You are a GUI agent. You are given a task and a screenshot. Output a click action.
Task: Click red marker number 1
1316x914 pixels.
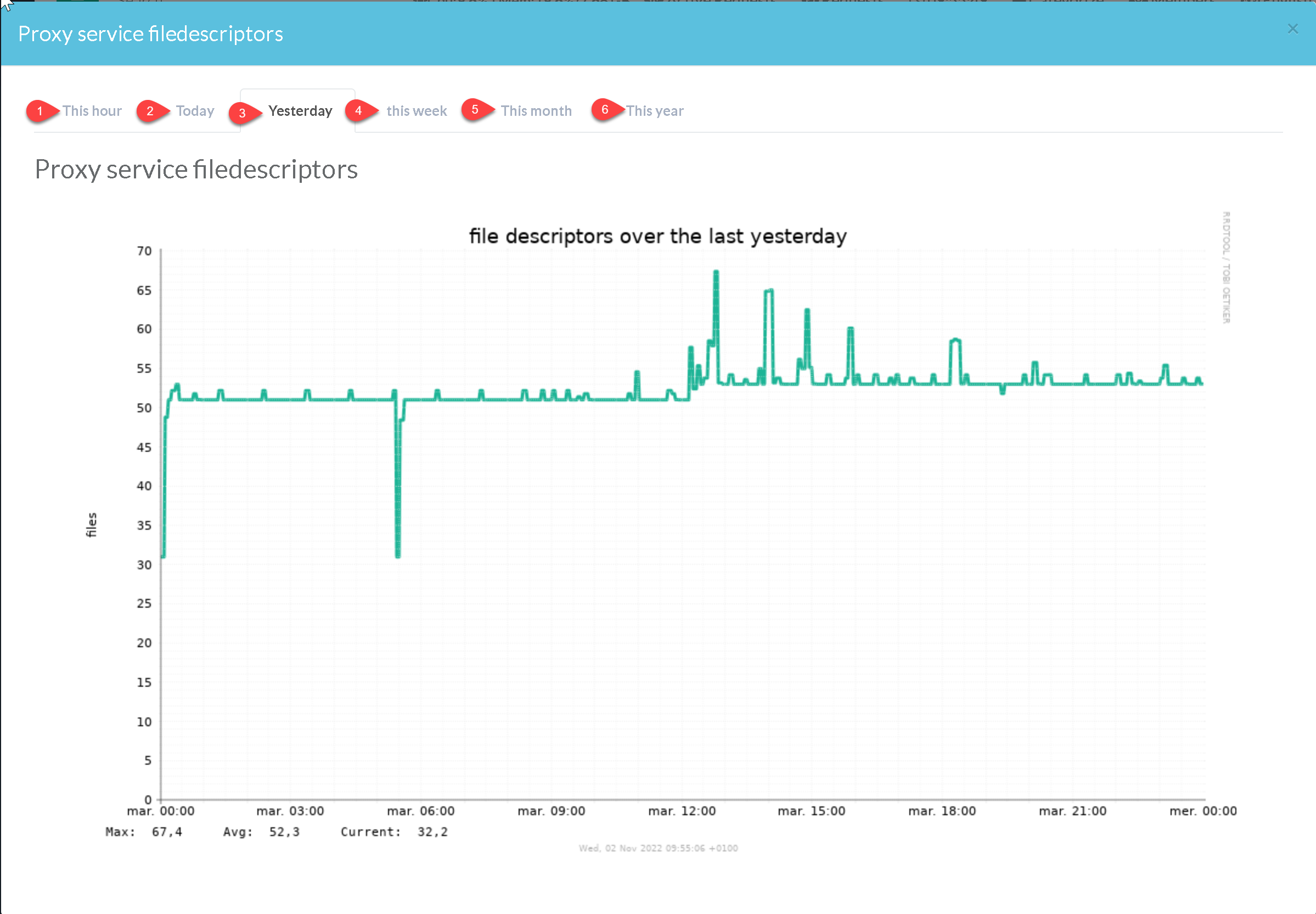tap(40, 111)
